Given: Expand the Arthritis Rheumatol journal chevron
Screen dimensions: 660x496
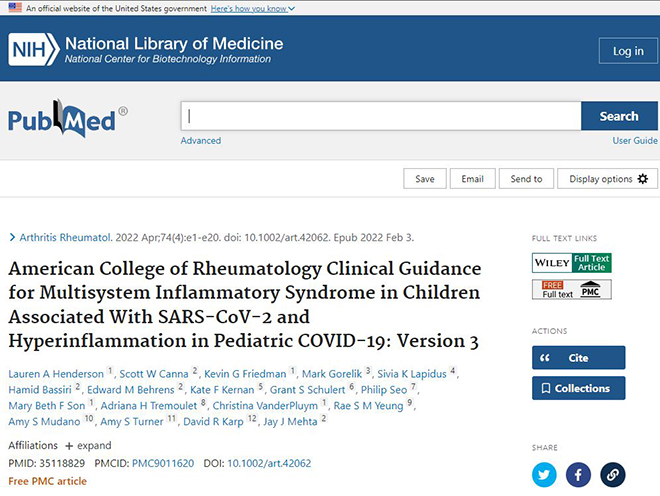Looking at the screenshot, I should coord(12,237).
